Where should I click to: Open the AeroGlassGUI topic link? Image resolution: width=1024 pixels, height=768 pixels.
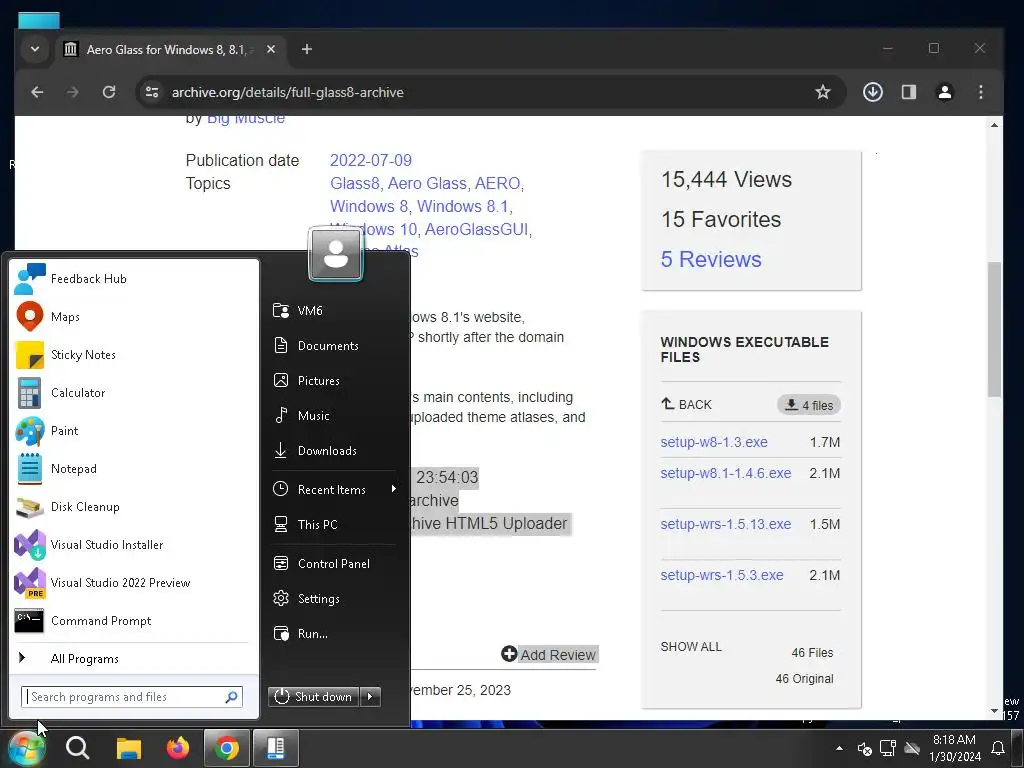476,229
